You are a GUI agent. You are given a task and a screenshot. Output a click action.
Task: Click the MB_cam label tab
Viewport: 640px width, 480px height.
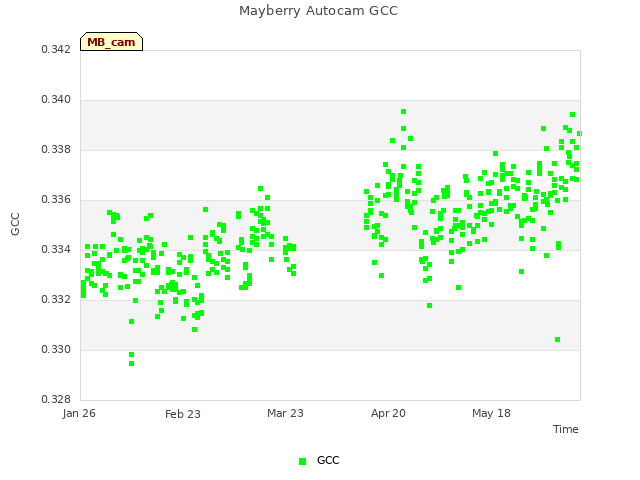point(111,42)
